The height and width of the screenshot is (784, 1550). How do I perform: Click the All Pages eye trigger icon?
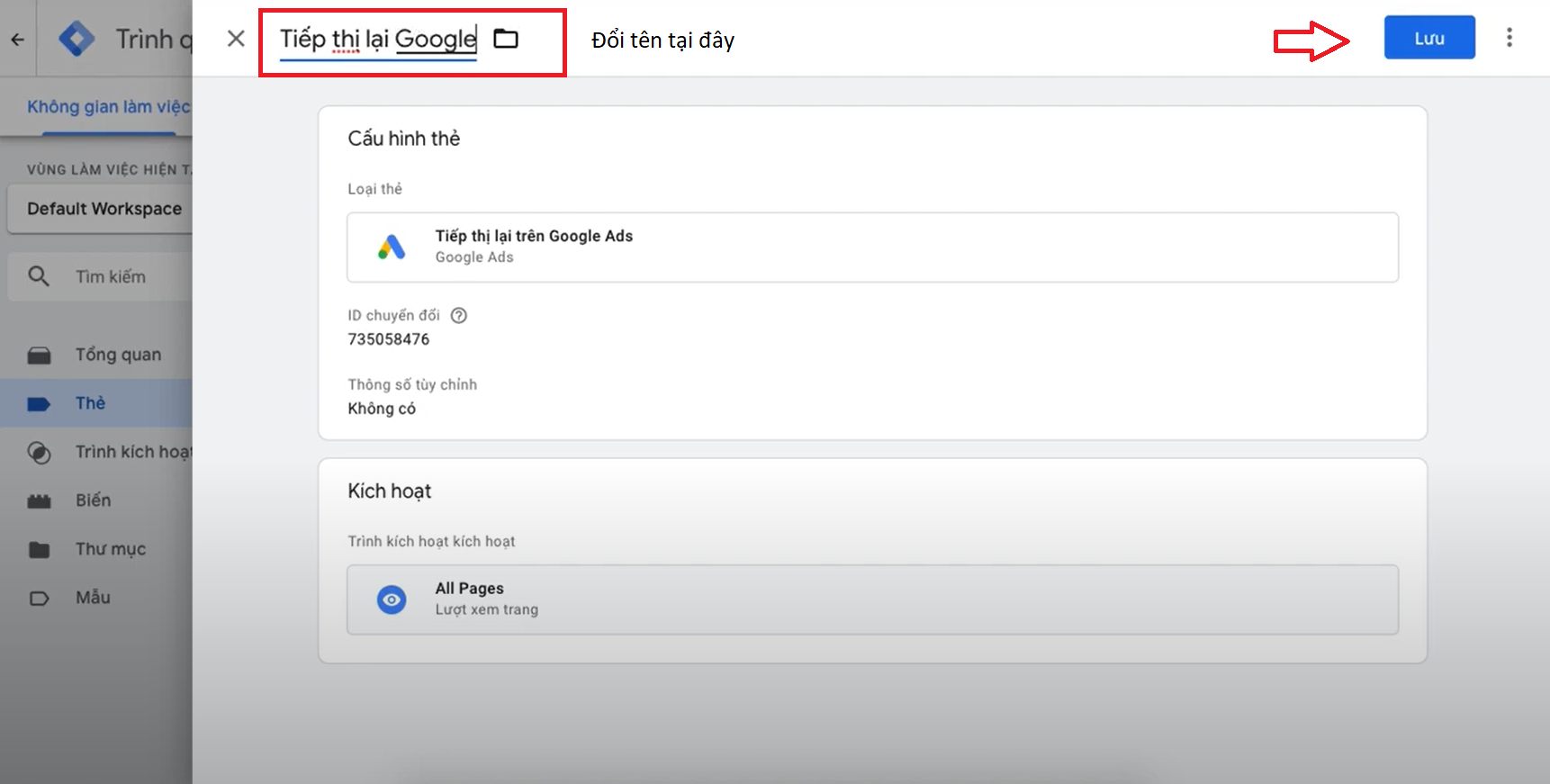tap(392, 599)
